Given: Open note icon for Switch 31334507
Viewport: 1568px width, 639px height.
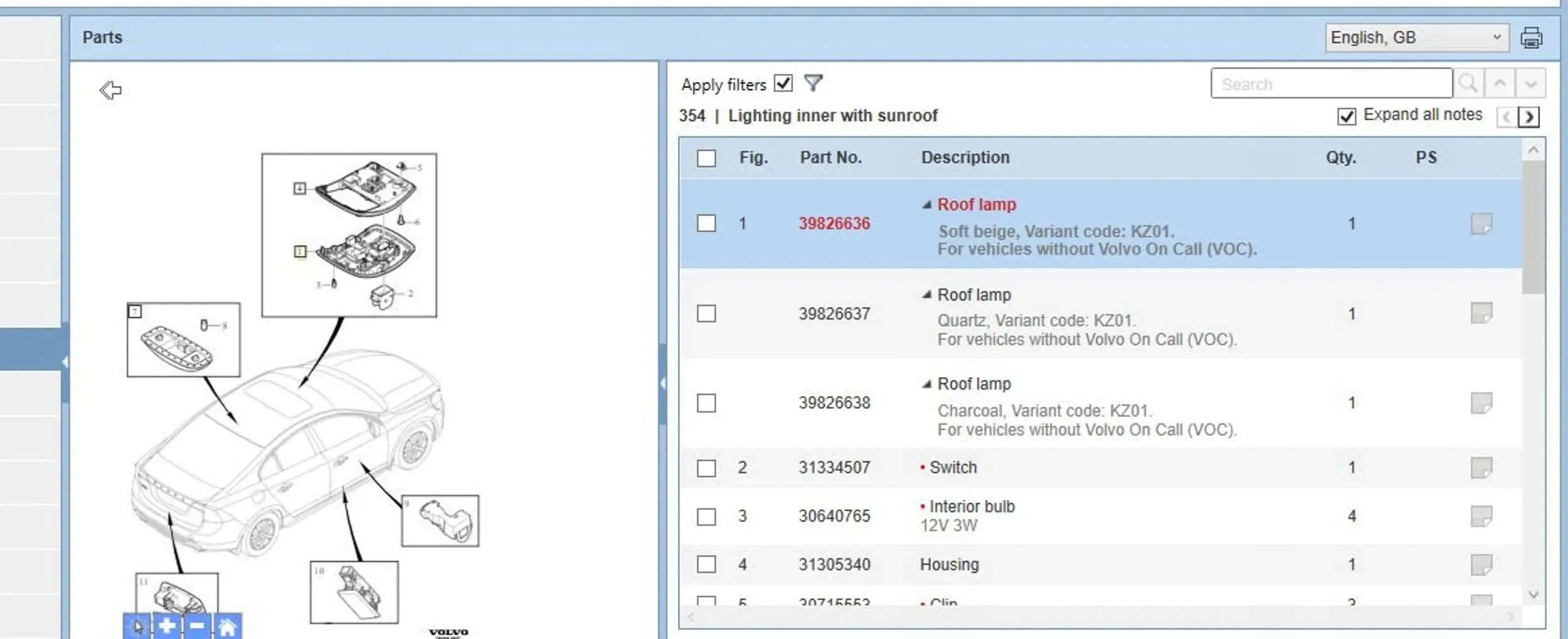Looking at the screenshot, I should coord(1481,468).
